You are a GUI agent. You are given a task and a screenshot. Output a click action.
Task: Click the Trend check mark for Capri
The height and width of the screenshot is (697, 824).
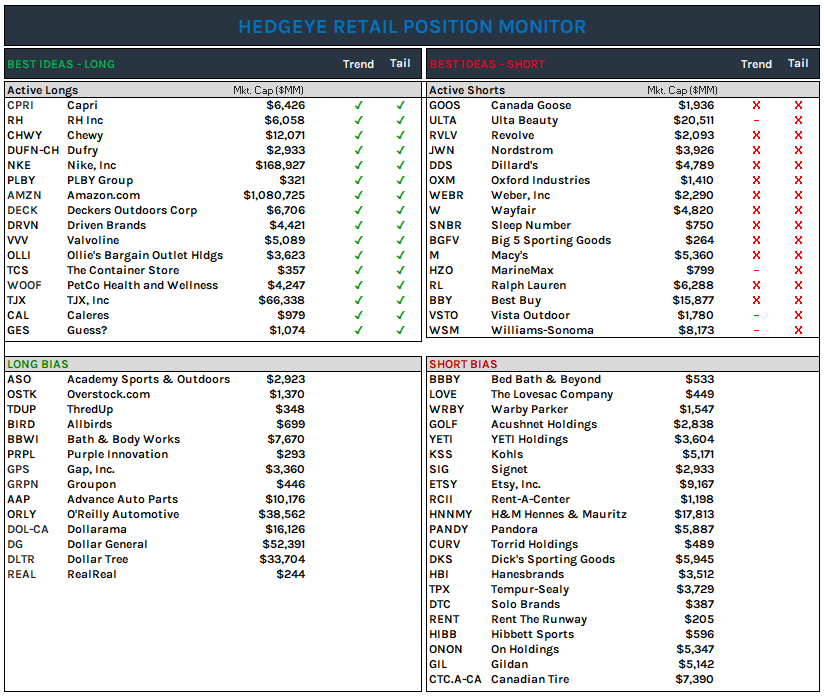point(359,105)
